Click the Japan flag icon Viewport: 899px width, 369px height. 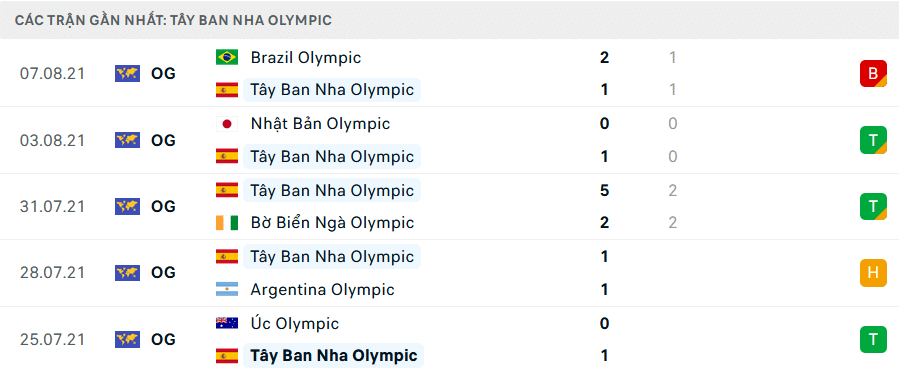226,124
